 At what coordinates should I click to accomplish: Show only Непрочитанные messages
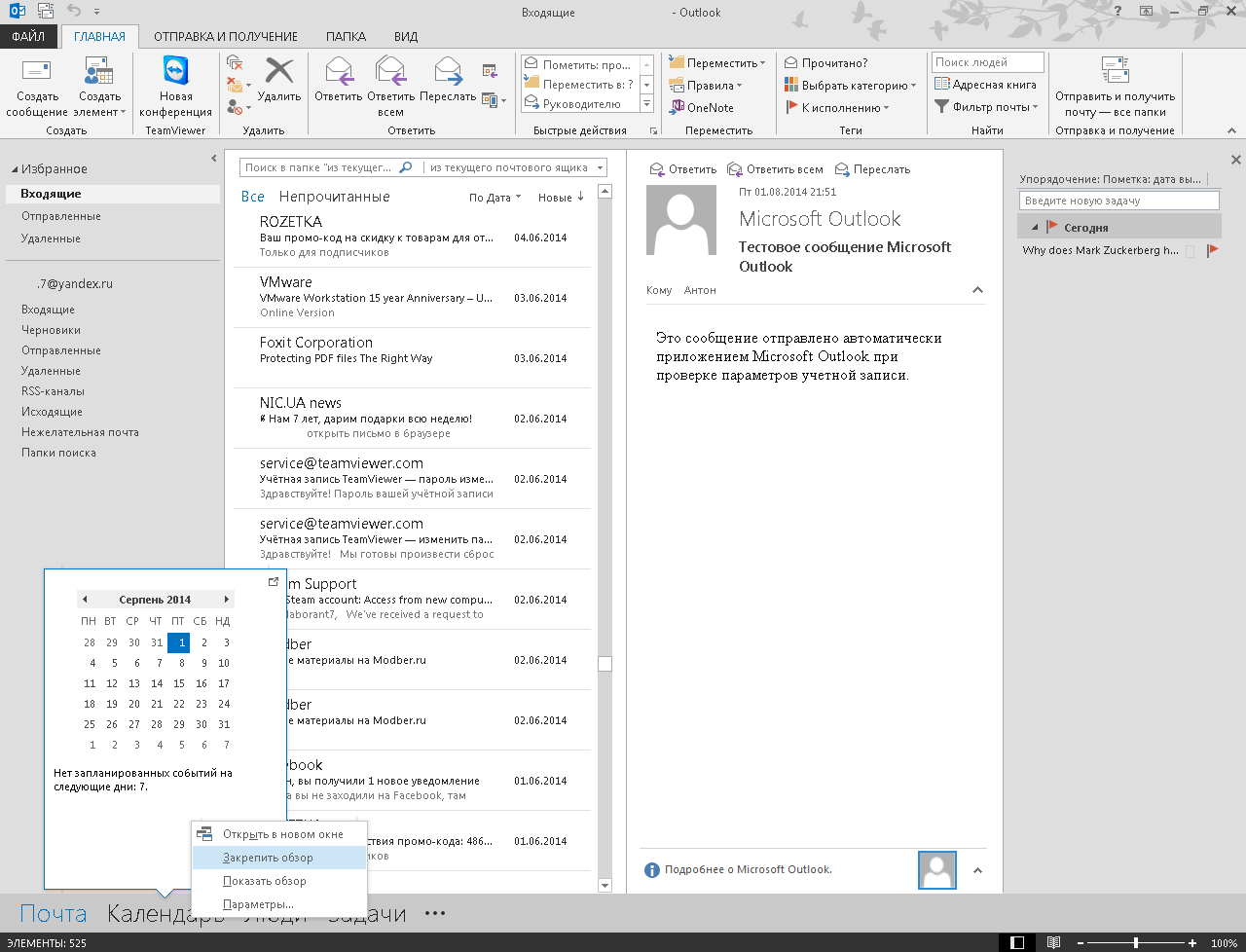point(334,197)
